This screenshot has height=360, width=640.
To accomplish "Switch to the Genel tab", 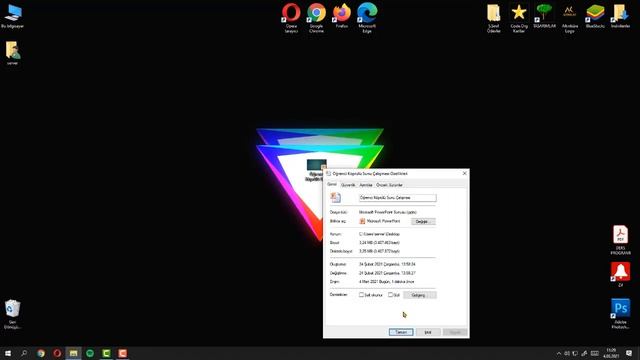I will pos(332,184).
